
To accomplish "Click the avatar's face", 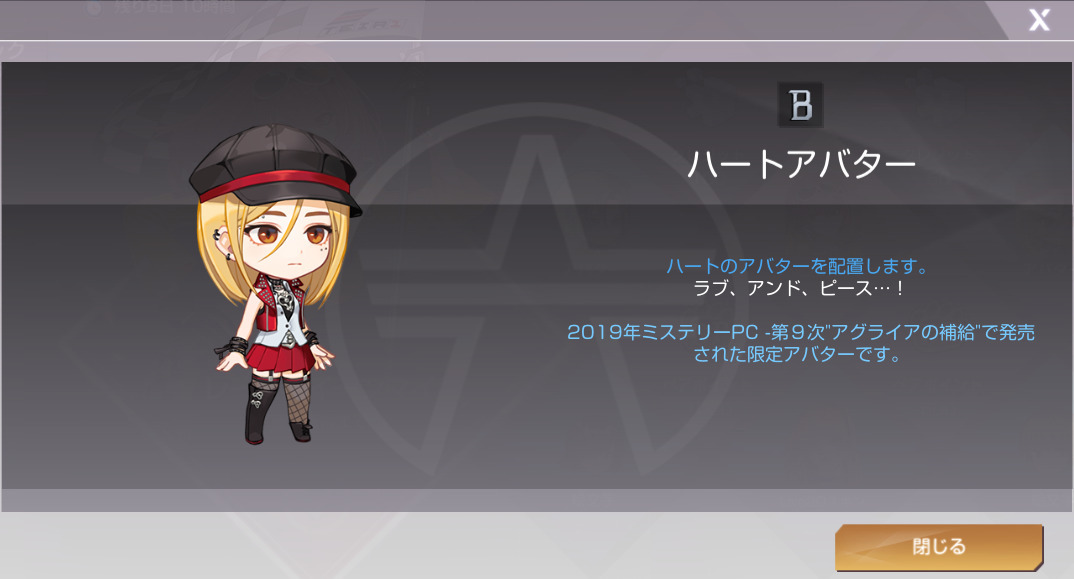I will click(x=288, y=243).
